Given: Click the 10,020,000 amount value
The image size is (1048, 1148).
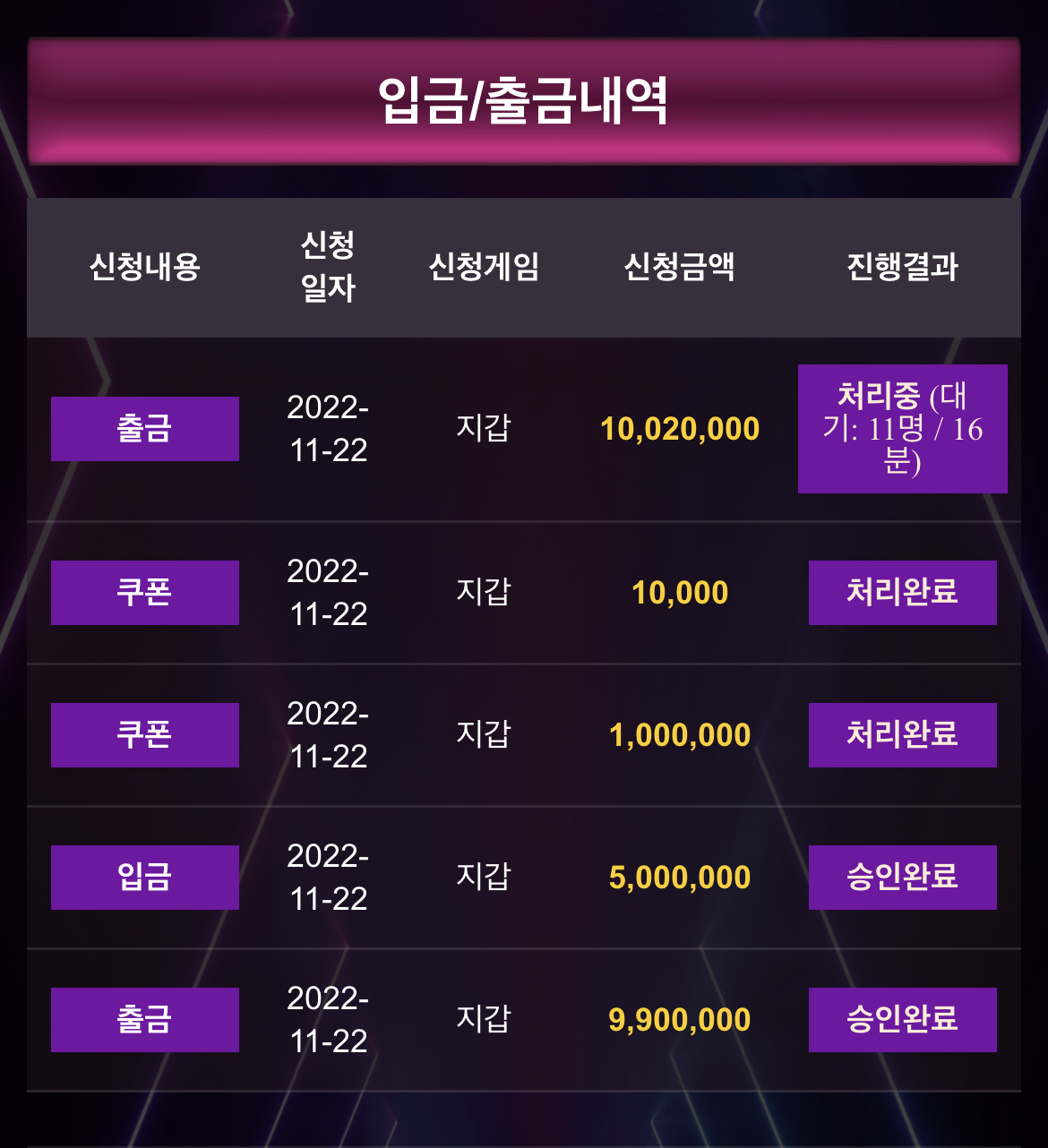Looking at the screenshot, I should (x=680, y=430).
